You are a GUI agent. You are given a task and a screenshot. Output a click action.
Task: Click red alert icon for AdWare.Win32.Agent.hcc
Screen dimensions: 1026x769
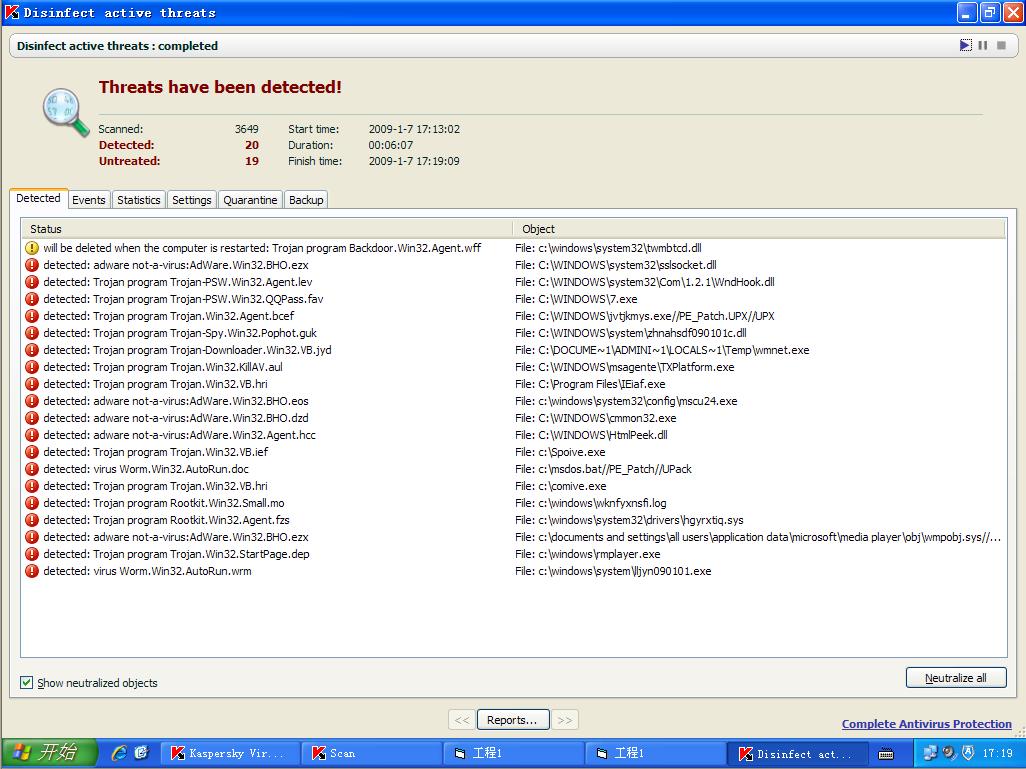click(x=32, y=435)
